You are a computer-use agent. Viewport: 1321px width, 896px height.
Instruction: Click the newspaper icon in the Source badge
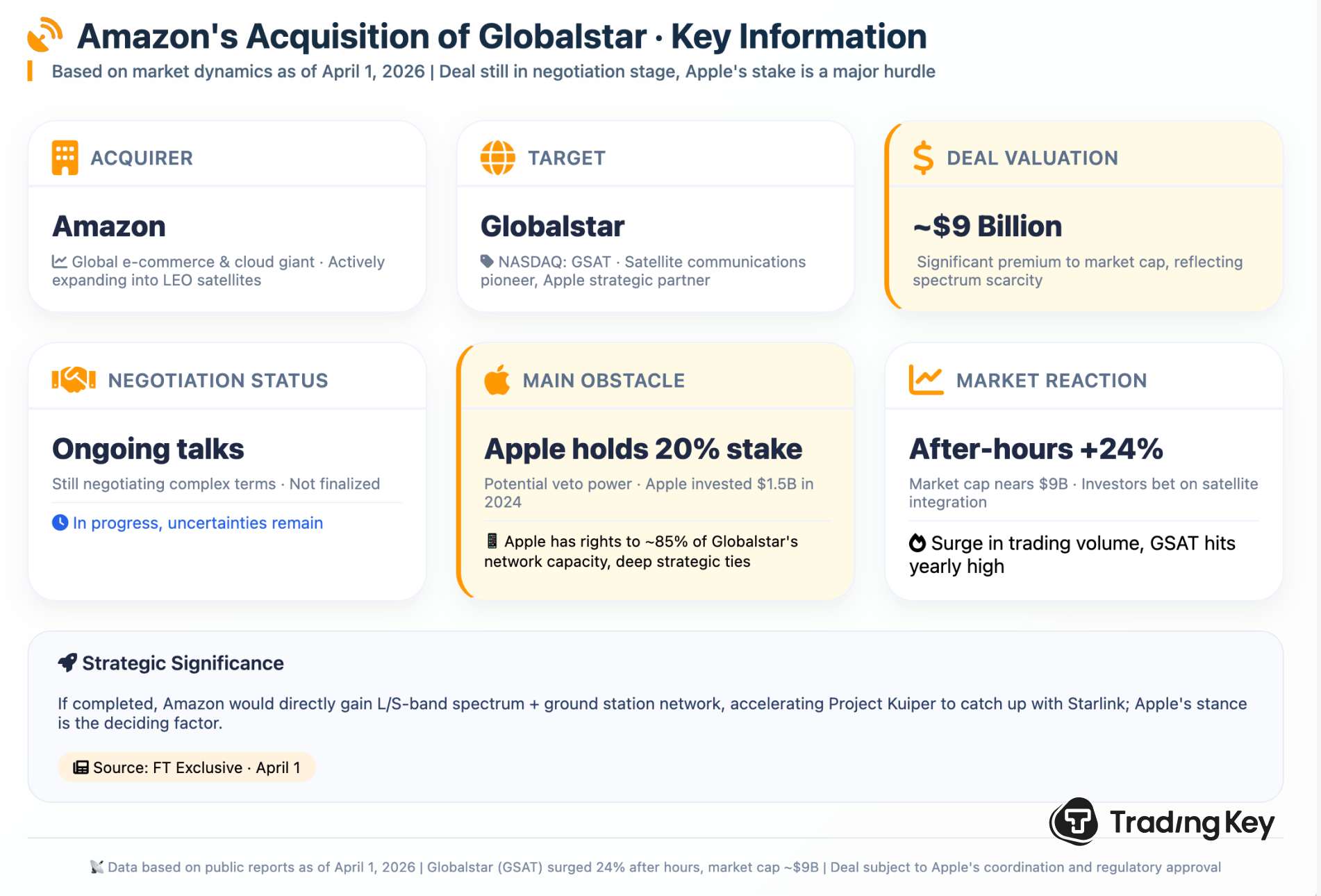(x=81, y=768)
